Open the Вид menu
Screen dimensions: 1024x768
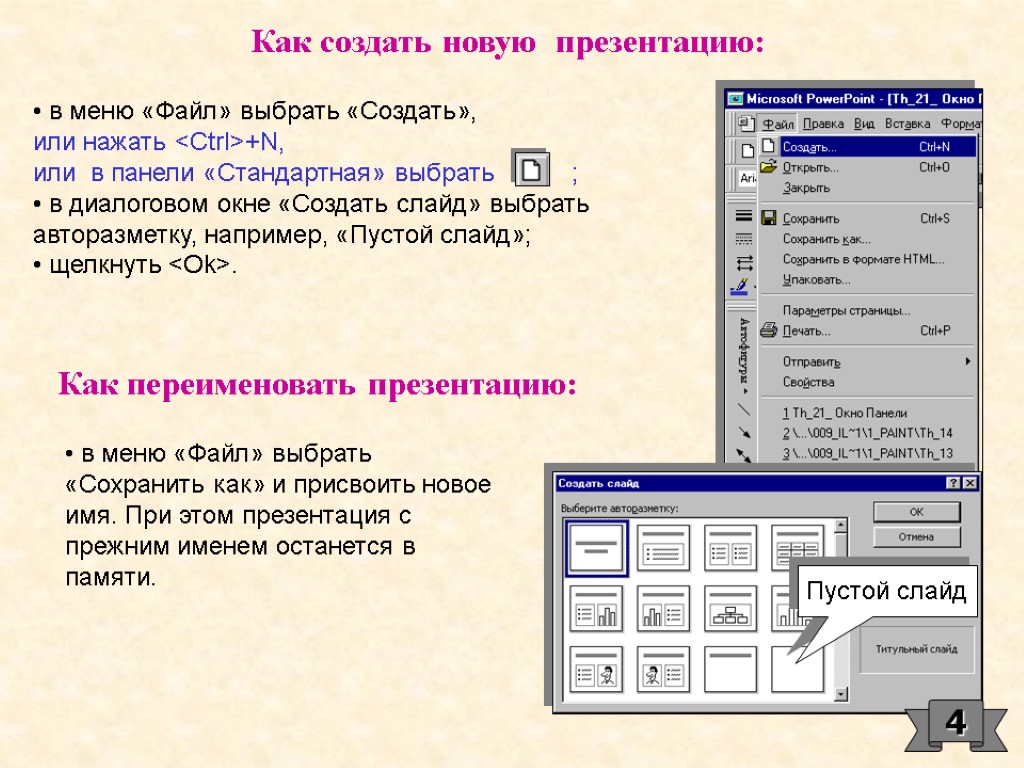click(864, 124)
